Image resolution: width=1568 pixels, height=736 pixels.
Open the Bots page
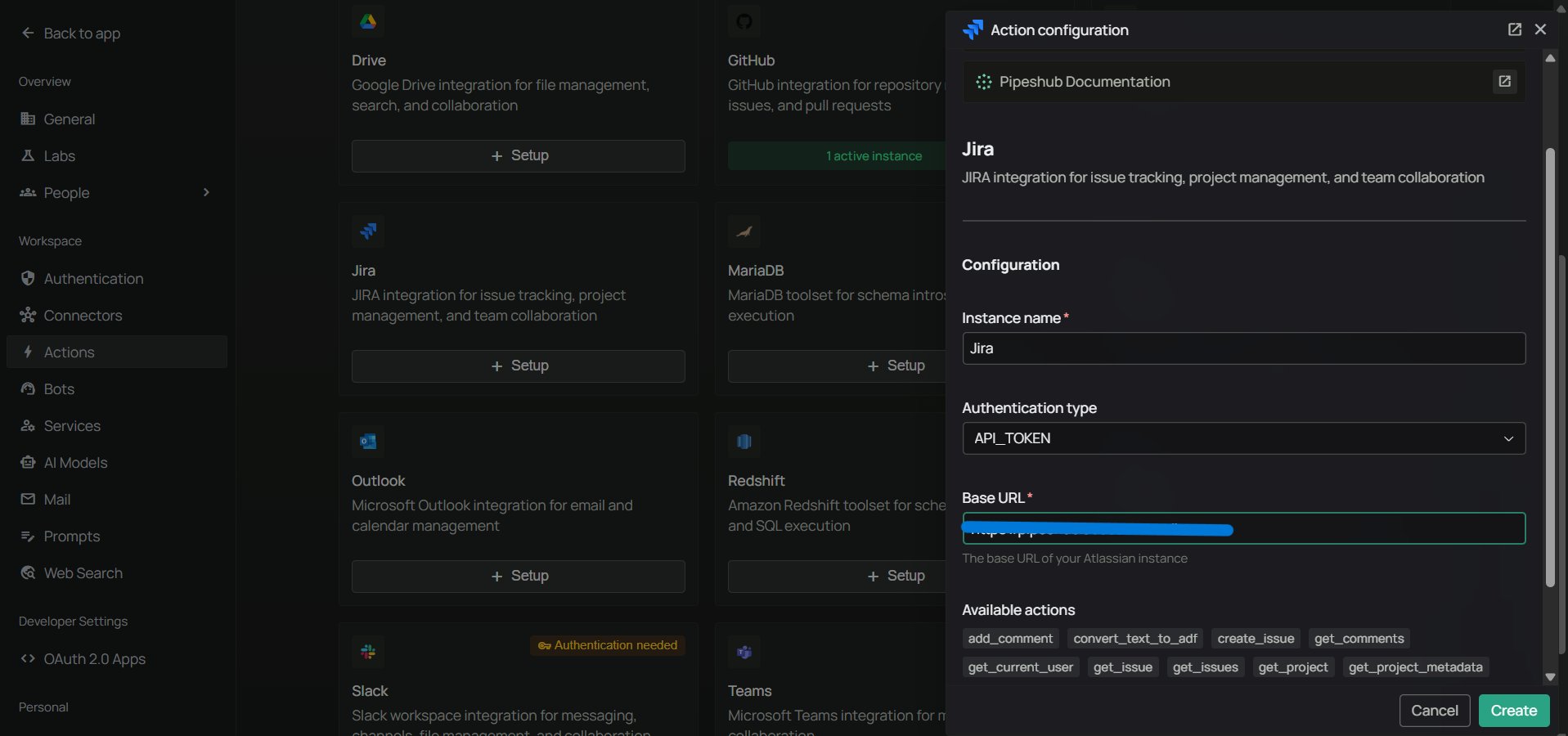[117, 389]
